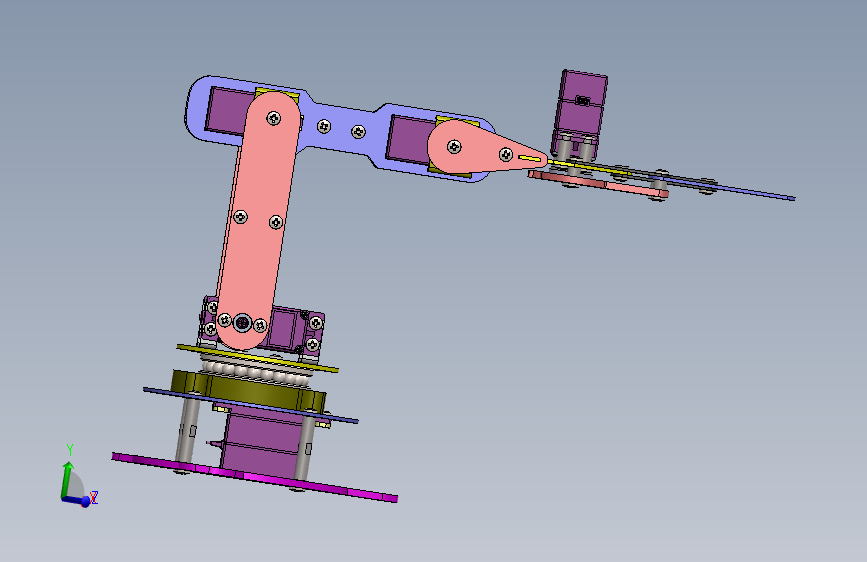The image size is (867, 562).
Task: Select the thin yellow turntable plate above the bearings
Action: coord(257,358)
